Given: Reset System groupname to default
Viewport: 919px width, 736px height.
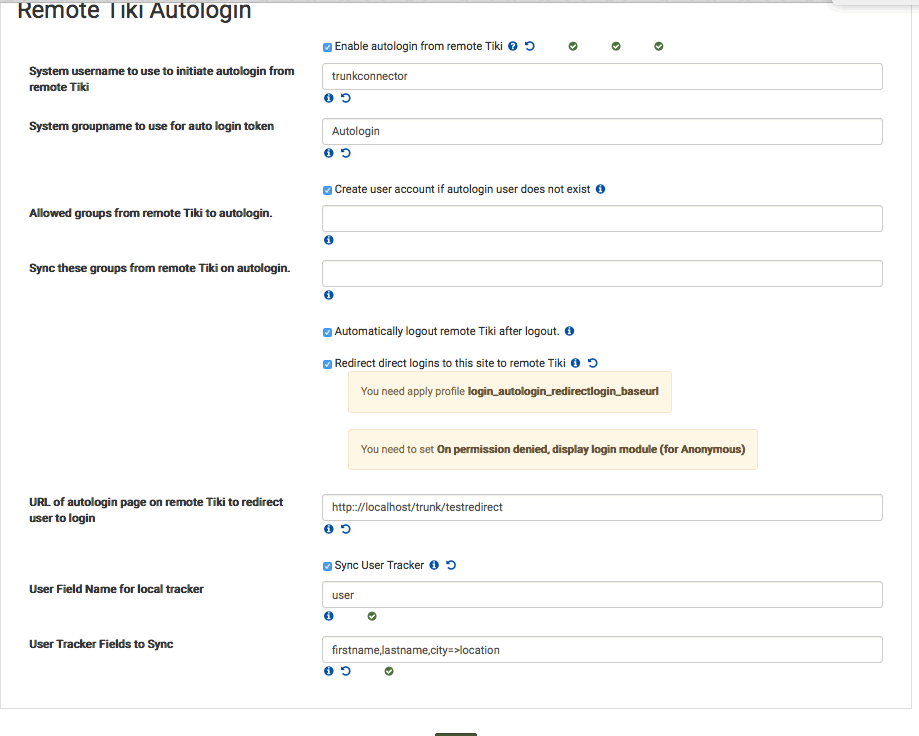Looking at the screenshot, I should point(346,153).
